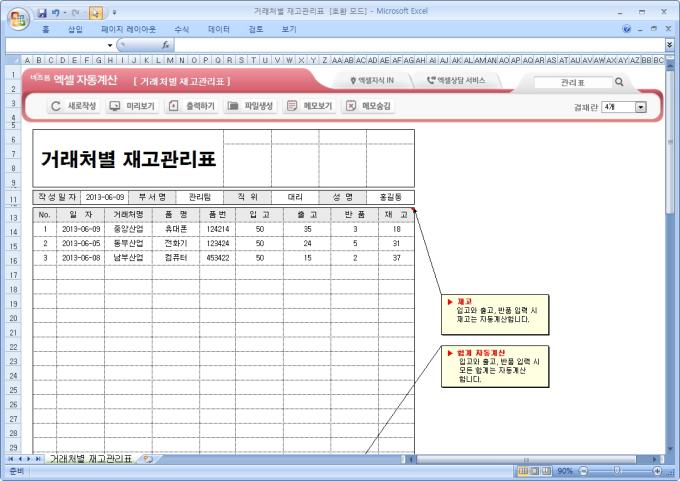Zoom out with the minus button

[583, 471]
